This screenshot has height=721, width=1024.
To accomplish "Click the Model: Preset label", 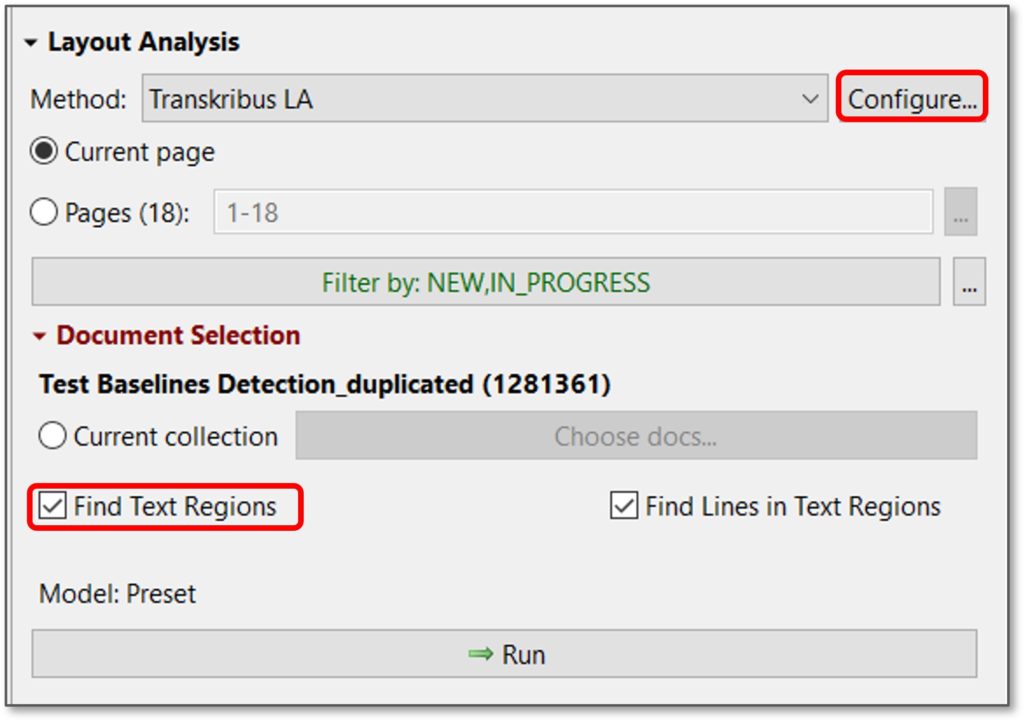I will (118, 594).
